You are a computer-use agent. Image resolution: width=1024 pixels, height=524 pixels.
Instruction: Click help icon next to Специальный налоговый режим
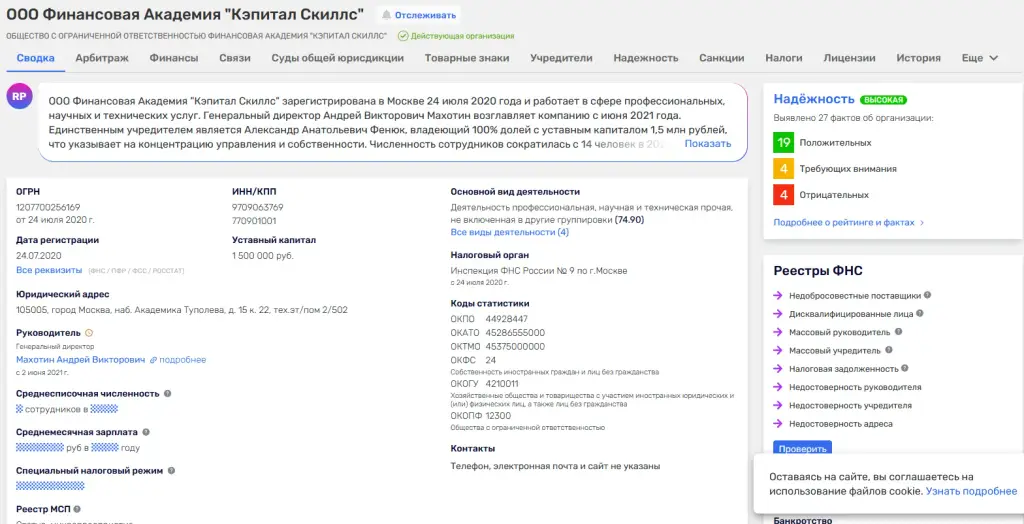(171, 470)
